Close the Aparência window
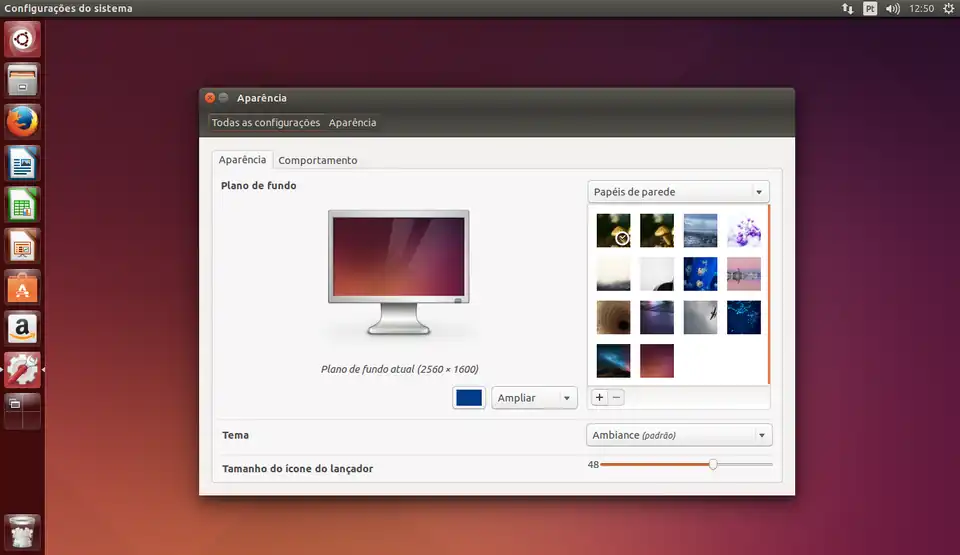The image size is (960, 555). pos(210,98)
